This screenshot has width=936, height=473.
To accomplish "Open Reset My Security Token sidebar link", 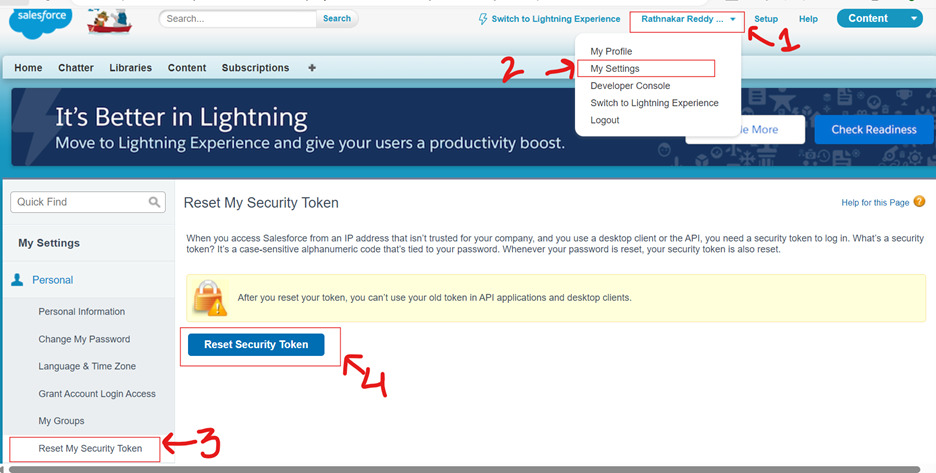I will click(90, 448).
